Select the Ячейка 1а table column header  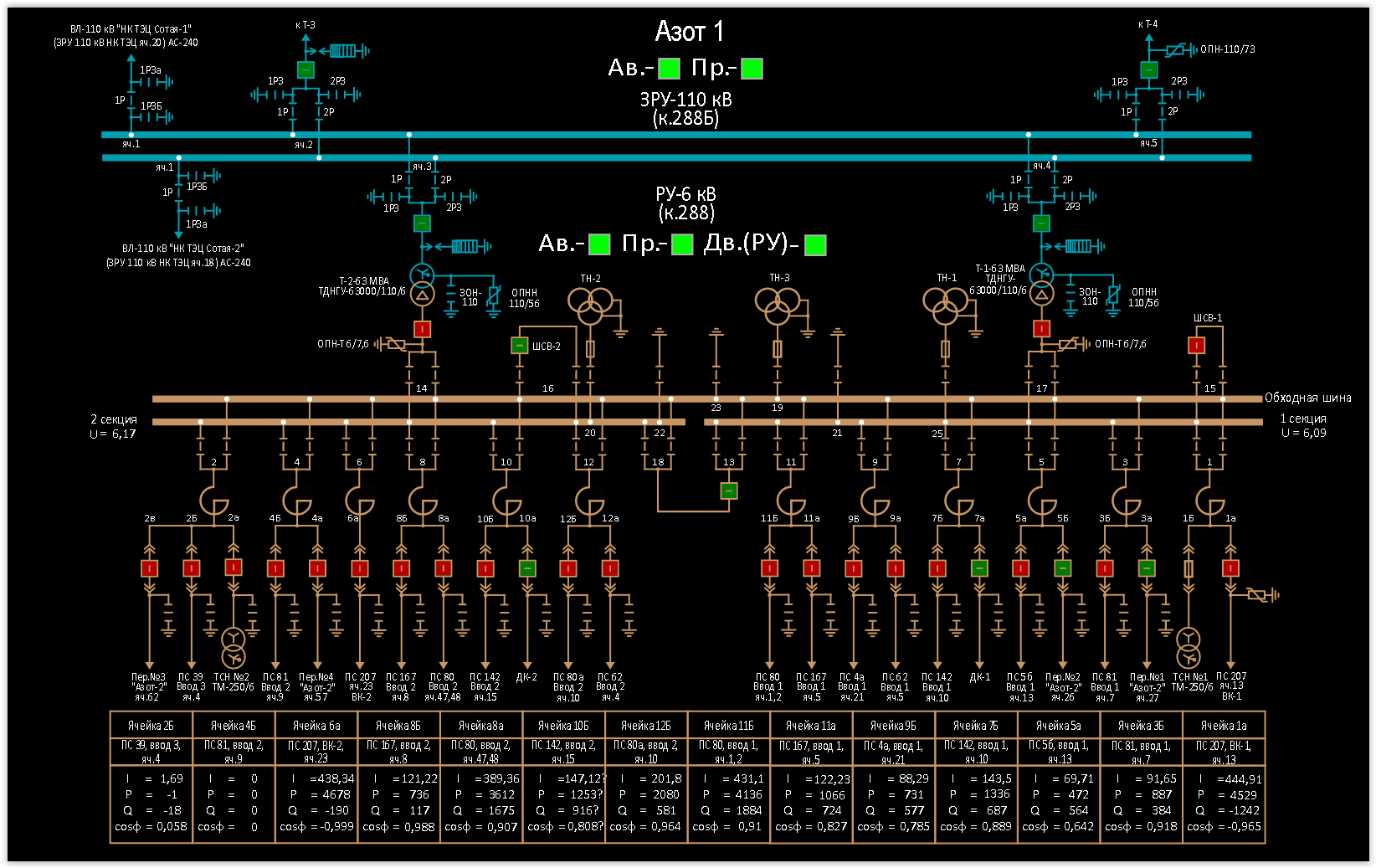[1224, 726]
